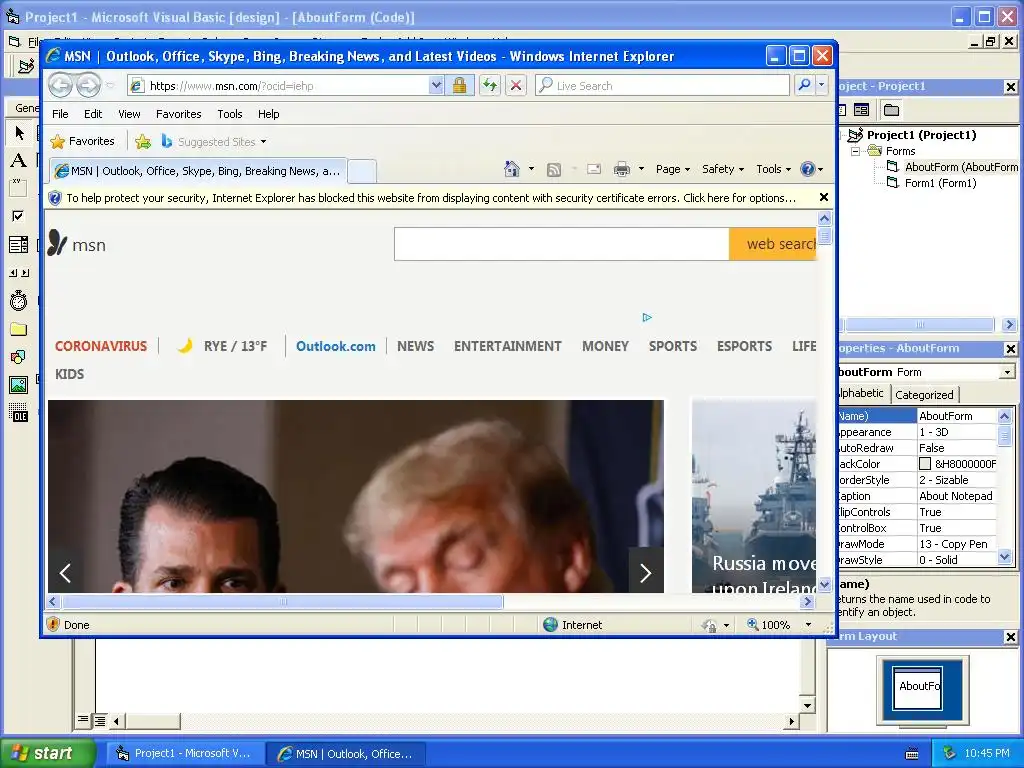Click the ad choices triangle icon
1024x768 pixels.
[x=647, y=317]
